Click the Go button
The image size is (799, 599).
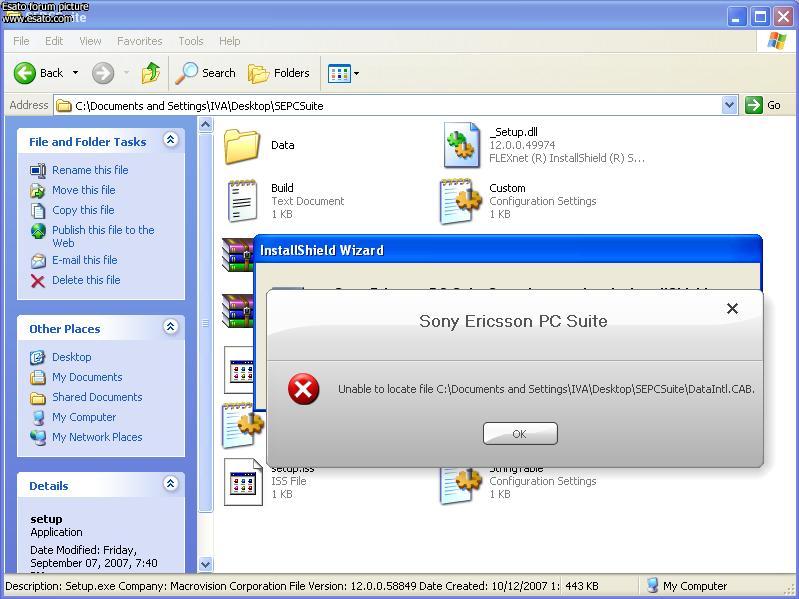pyautogui.click(x=763, y=105)
